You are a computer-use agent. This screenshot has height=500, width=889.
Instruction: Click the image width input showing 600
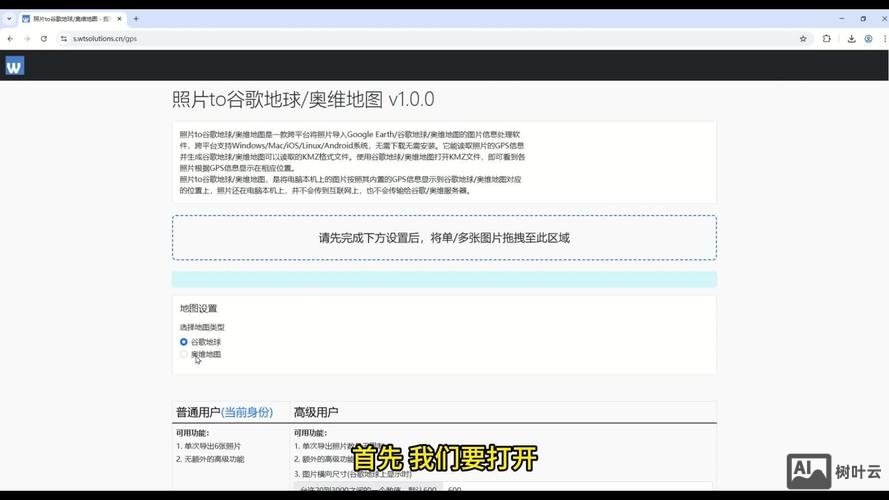578,488
